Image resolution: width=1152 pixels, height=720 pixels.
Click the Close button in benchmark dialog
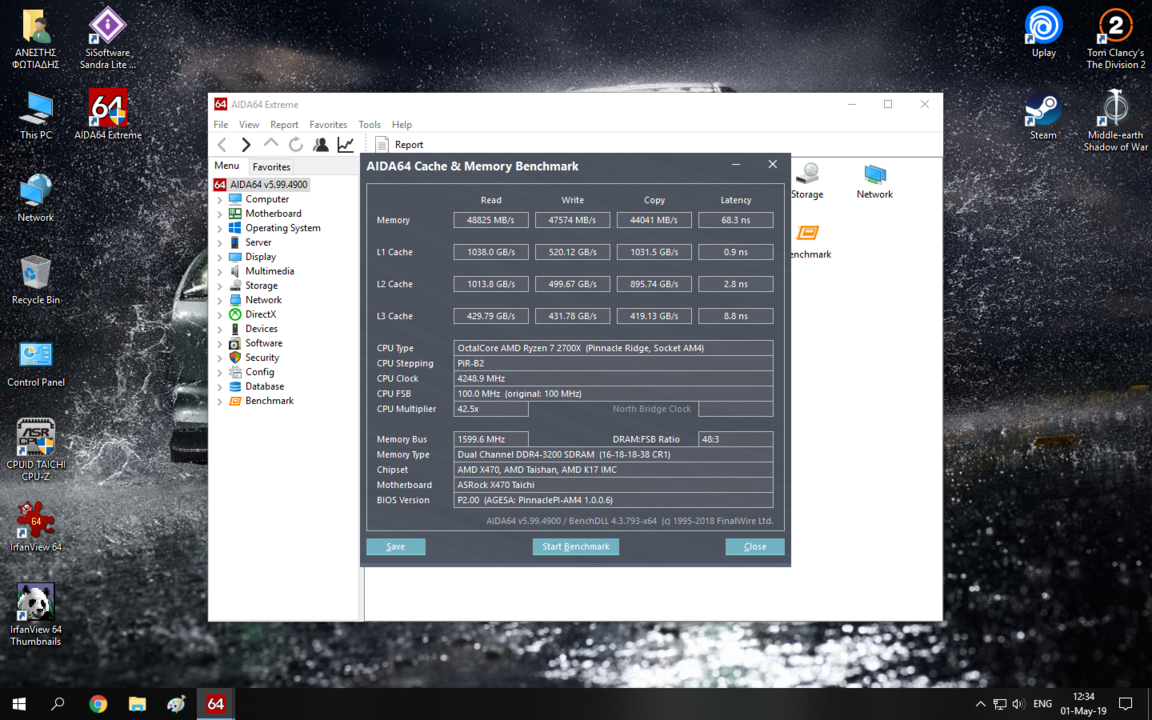point(755,547)
